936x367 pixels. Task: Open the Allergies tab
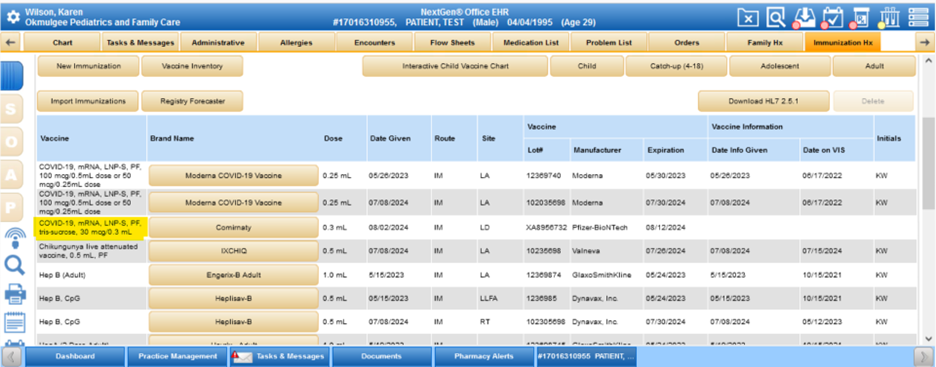(x=297, y=43)
